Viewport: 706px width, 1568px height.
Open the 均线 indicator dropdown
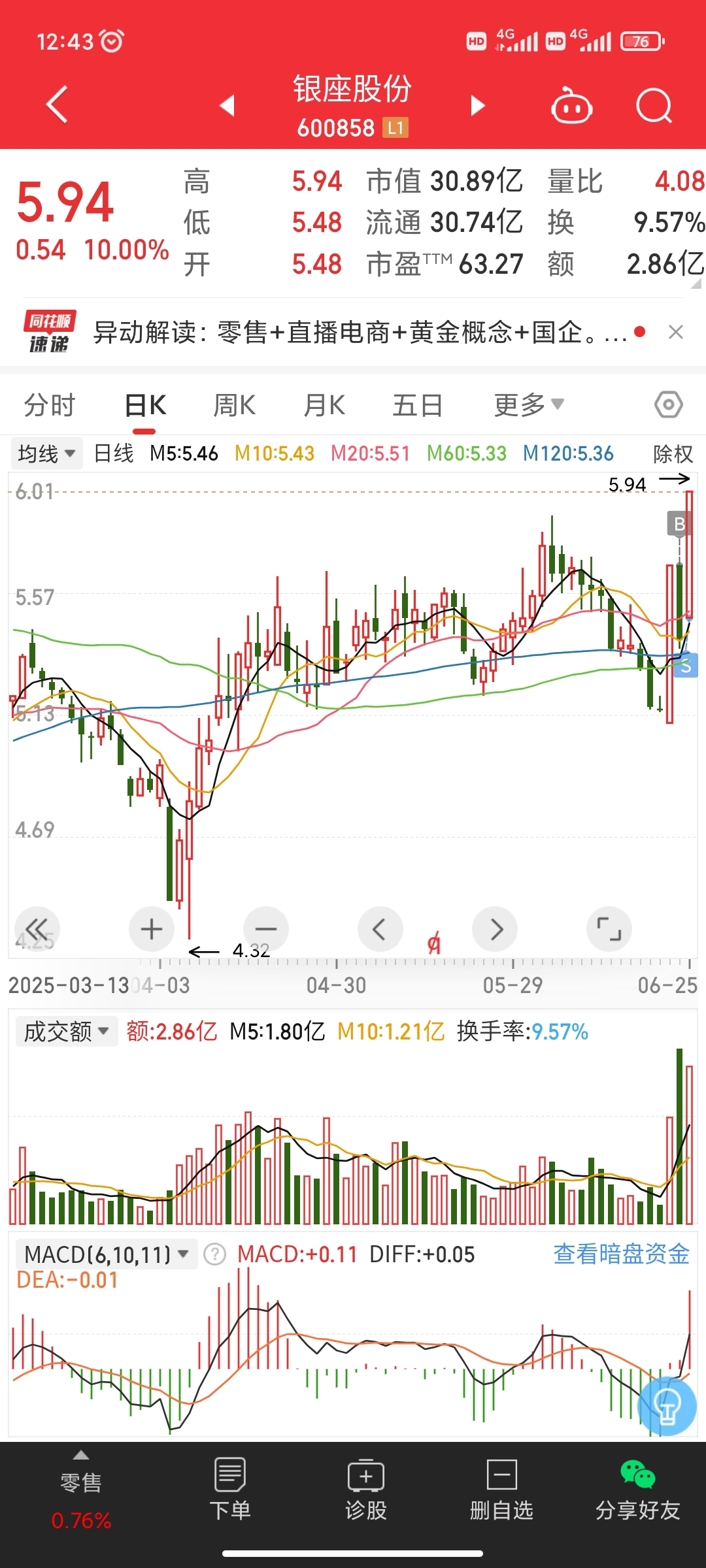(46, 453)
